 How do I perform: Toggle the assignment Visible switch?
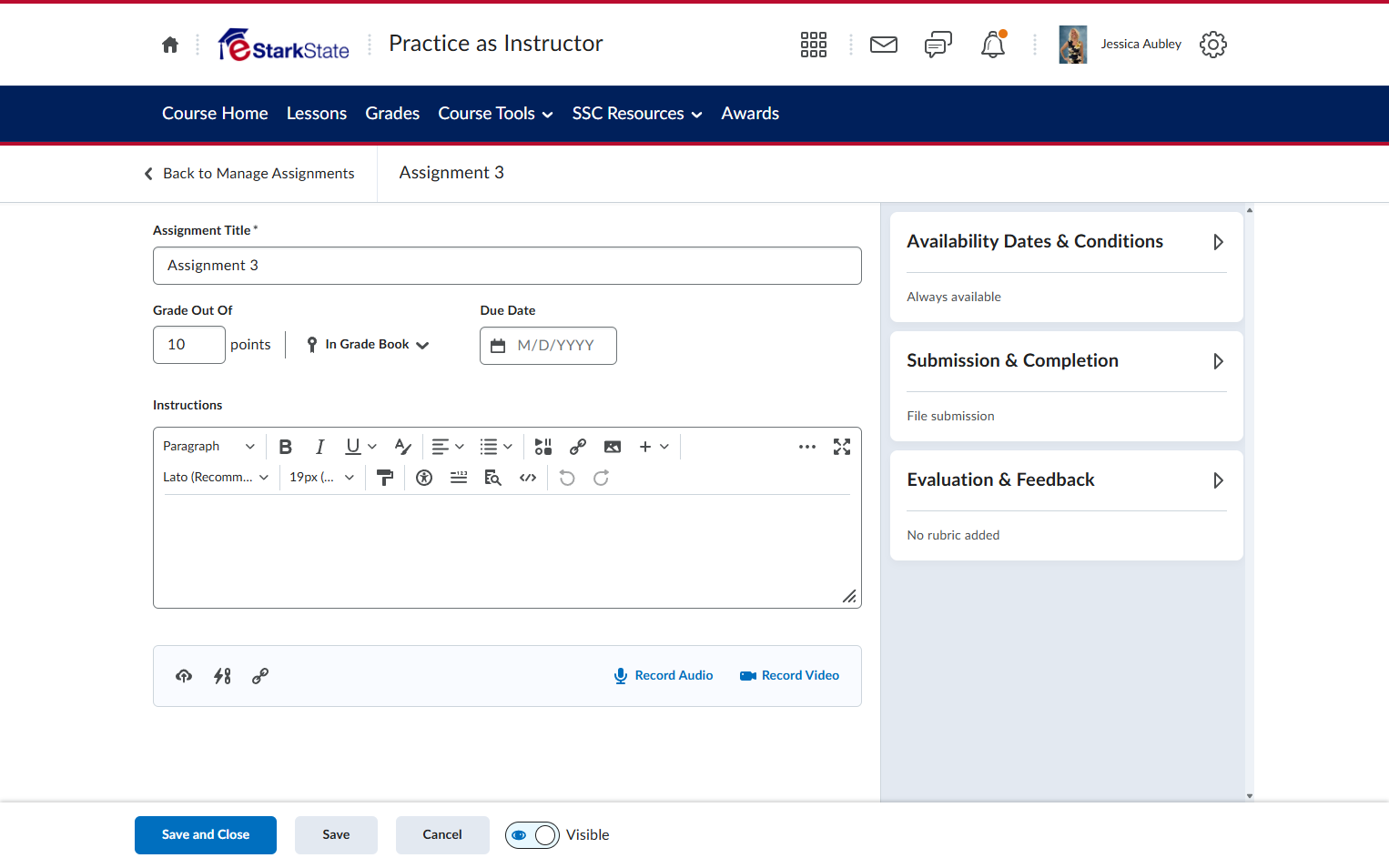coord(532,835)
